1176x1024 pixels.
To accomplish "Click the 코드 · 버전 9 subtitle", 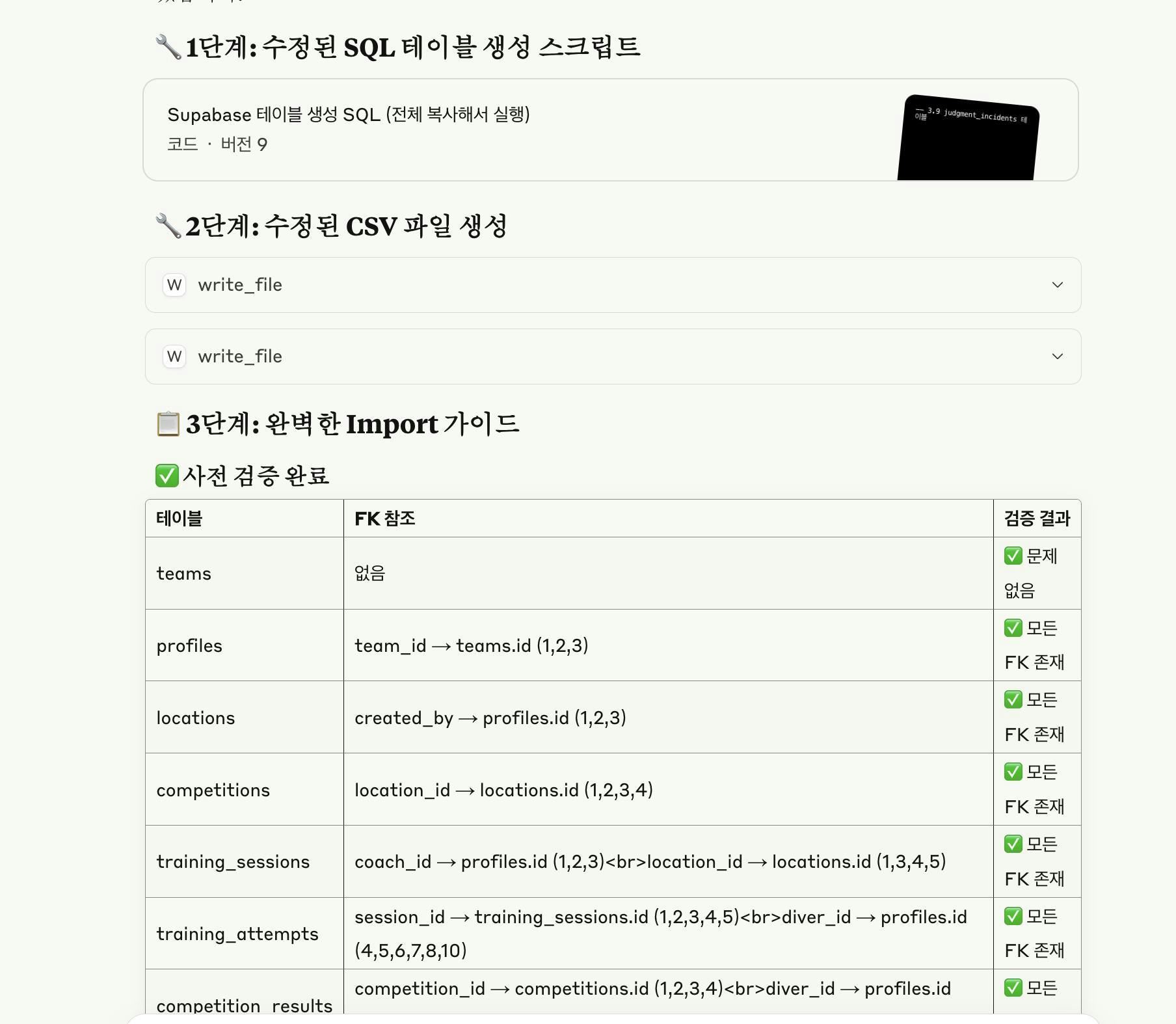I will [217, 144].
